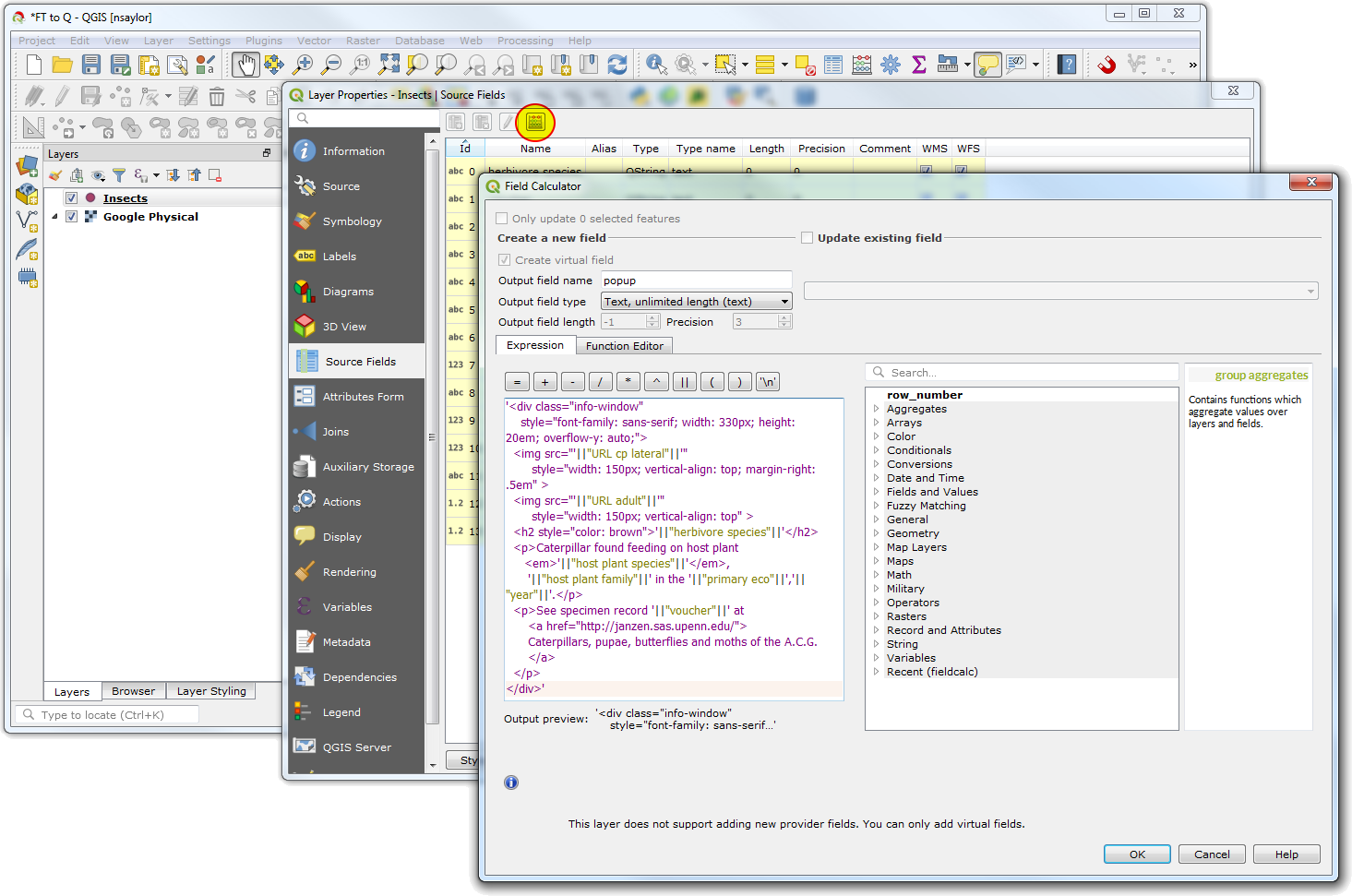Open the Browser tab in main window
The height and width of the screenshot is (896, 1352).
tap(133, 691)
